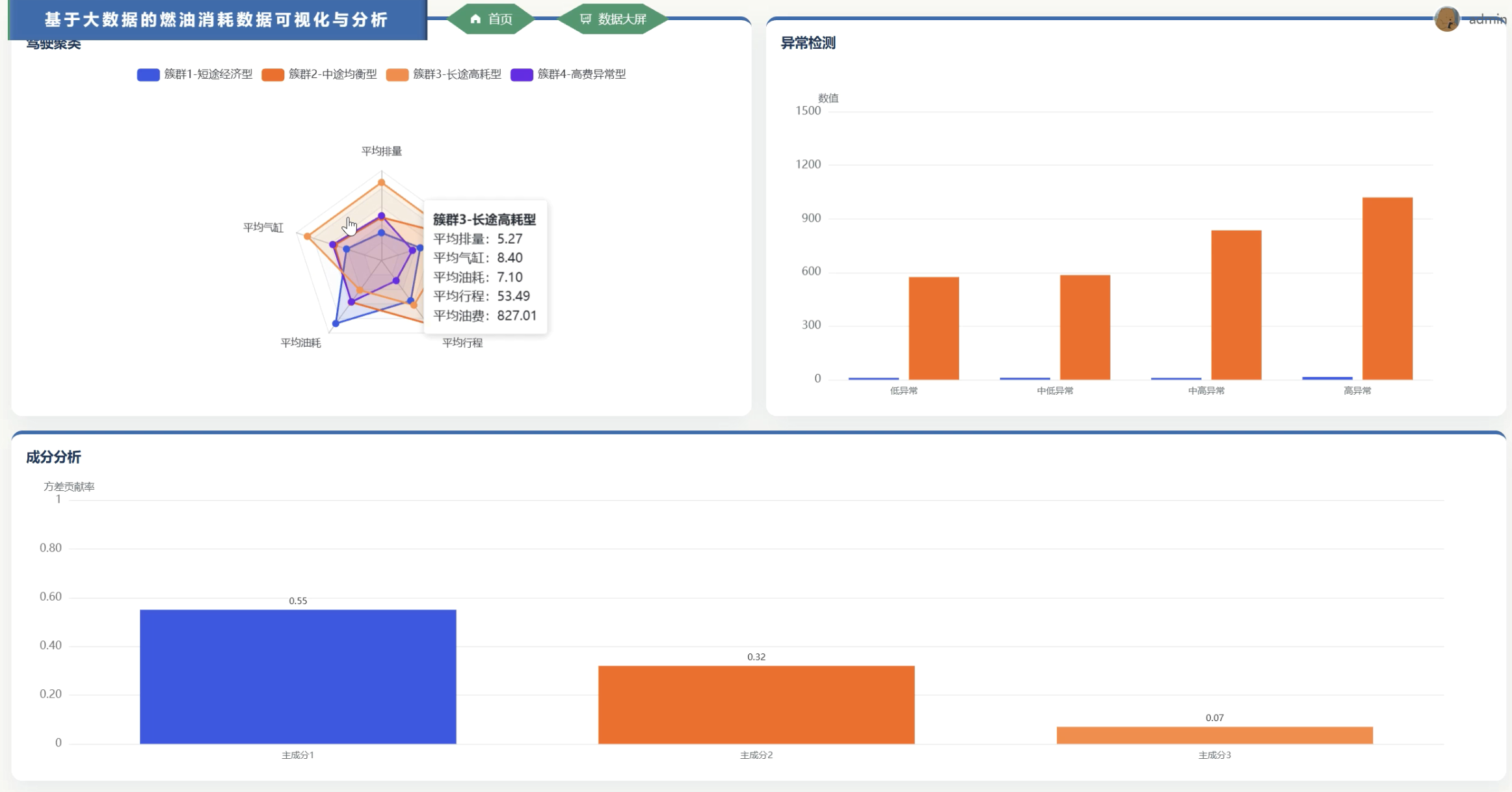Click the 异常检测 panel title
1512x792 pixels.
click(808, 43)
